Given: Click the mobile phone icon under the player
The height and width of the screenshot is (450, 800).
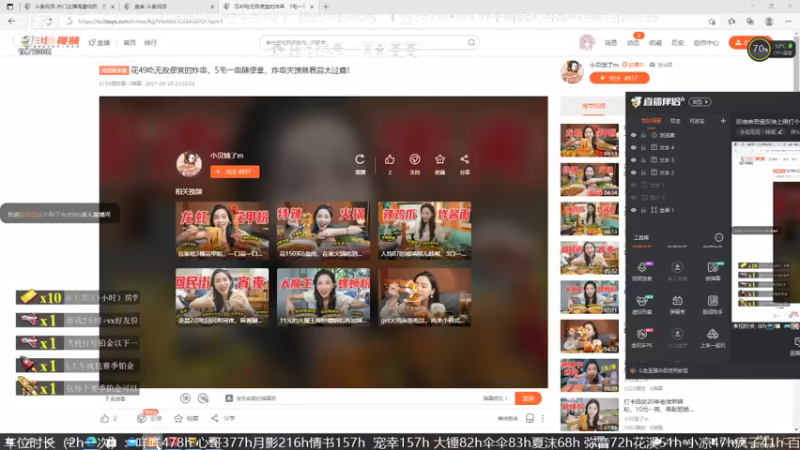Looking at the screenshot, I should 530,418.
